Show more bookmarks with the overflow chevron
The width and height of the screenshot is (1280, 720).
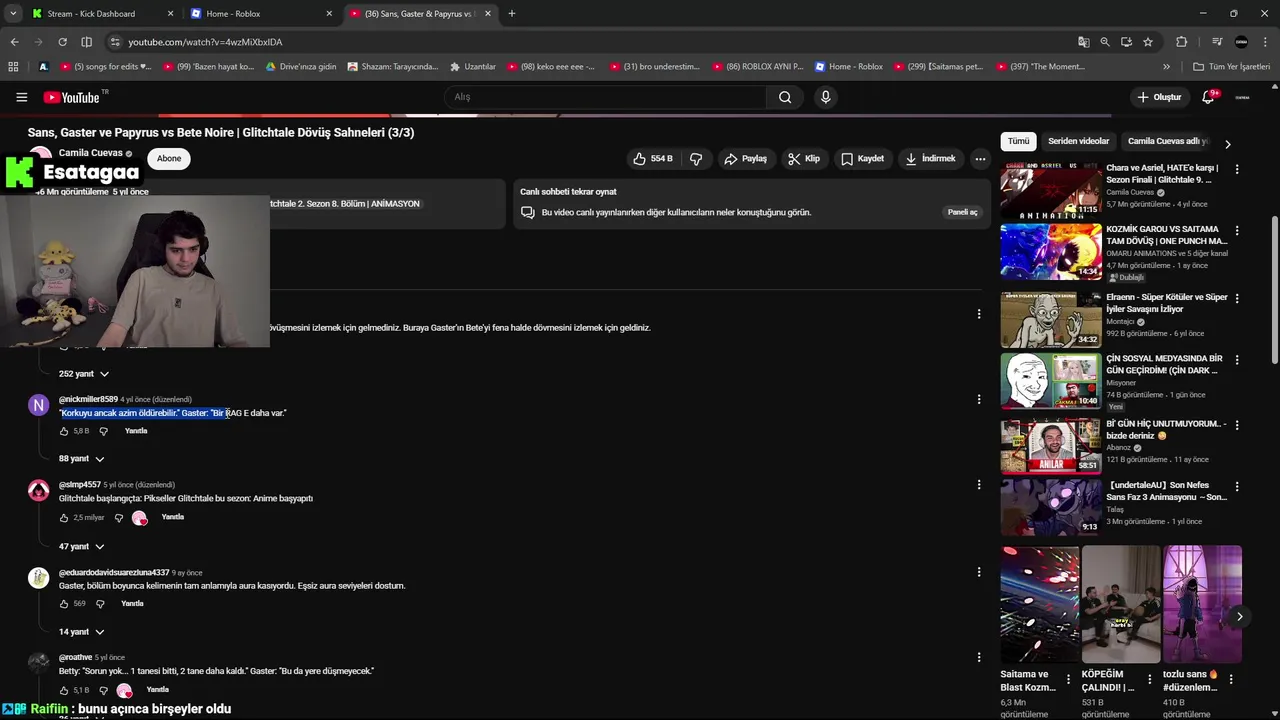click(1166, 67)
